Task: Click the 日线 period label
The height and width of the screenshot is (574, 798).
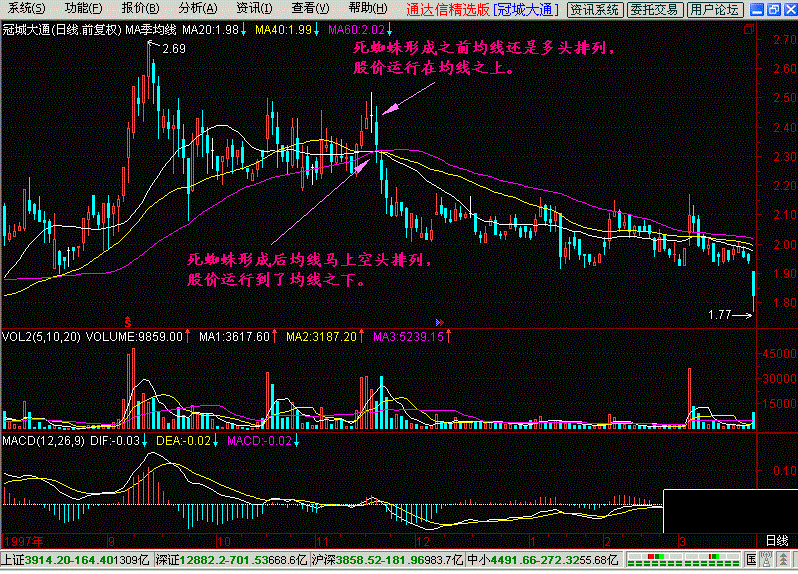Action: click(777, 541)
